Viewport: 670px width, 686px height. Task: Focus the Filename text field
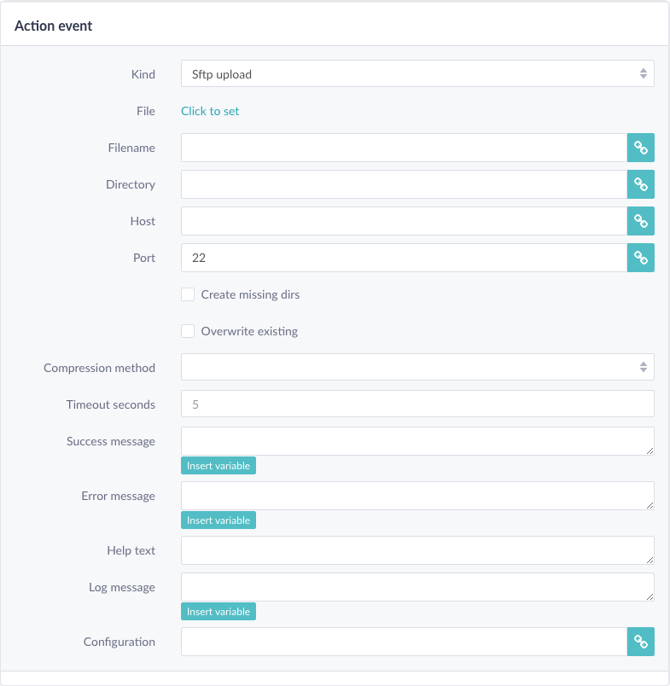[x=404, y=148]
